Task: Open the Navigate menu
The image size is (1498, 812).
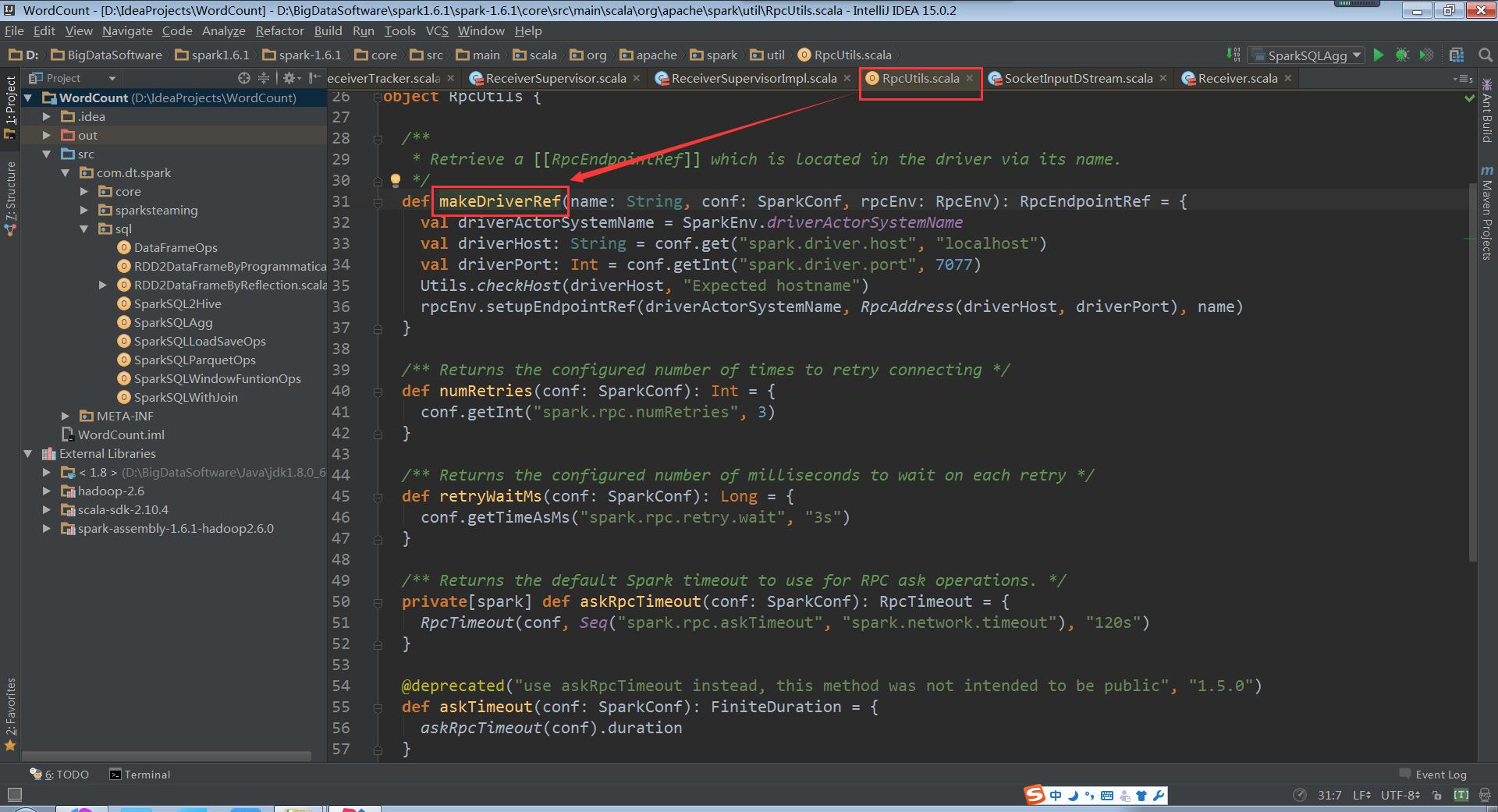Action: point(127,30)
